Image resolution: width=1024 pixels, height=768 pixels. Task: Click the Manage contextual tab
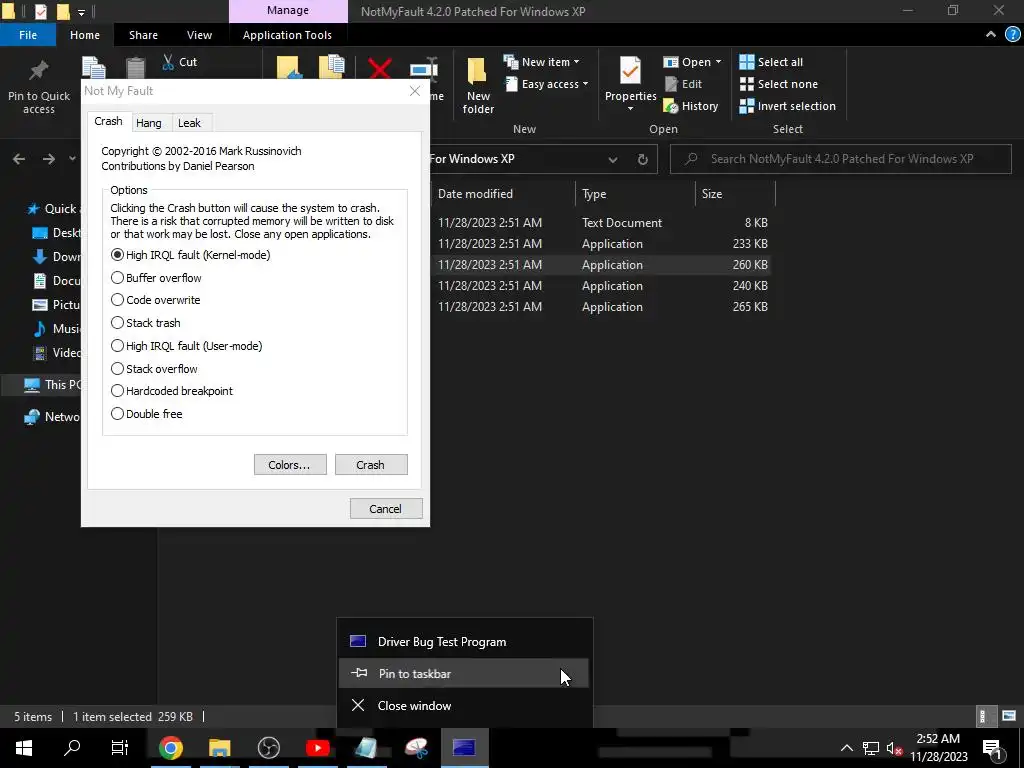click(x=288, y=11)
